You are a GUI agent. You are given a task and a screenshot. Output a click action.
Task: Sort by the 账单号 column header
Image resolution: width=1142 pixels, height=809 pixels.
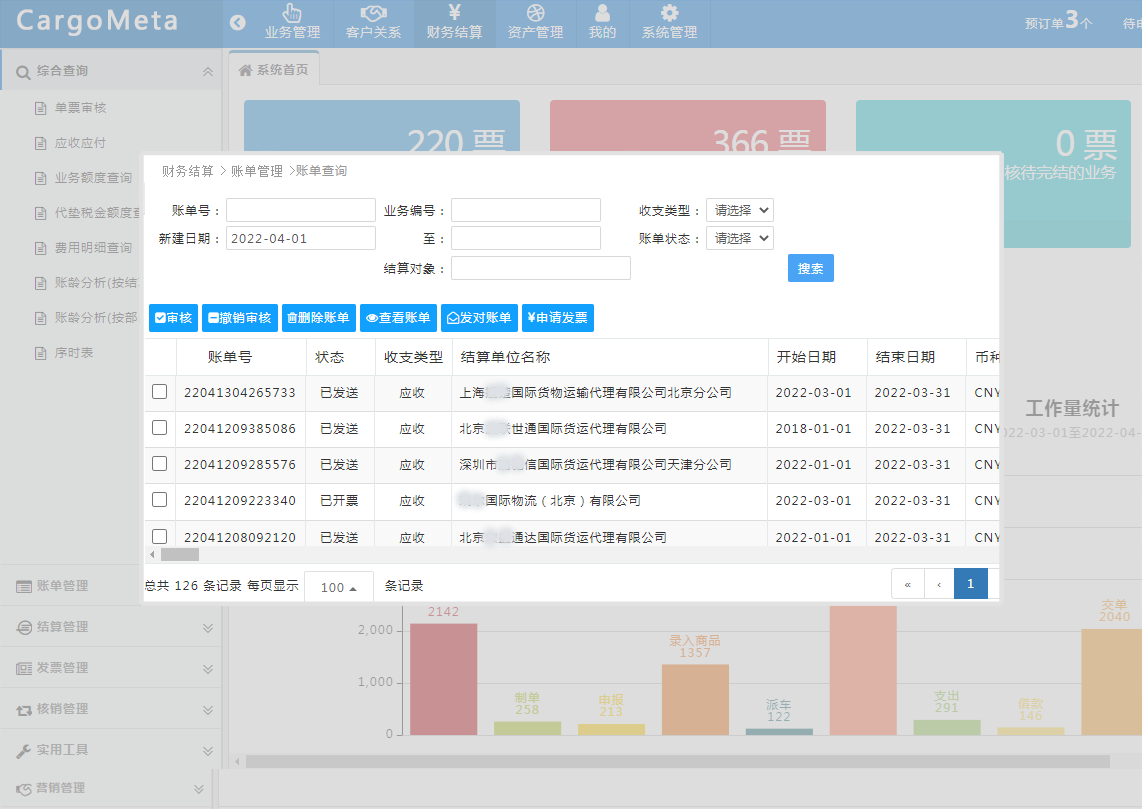point(230,357)
